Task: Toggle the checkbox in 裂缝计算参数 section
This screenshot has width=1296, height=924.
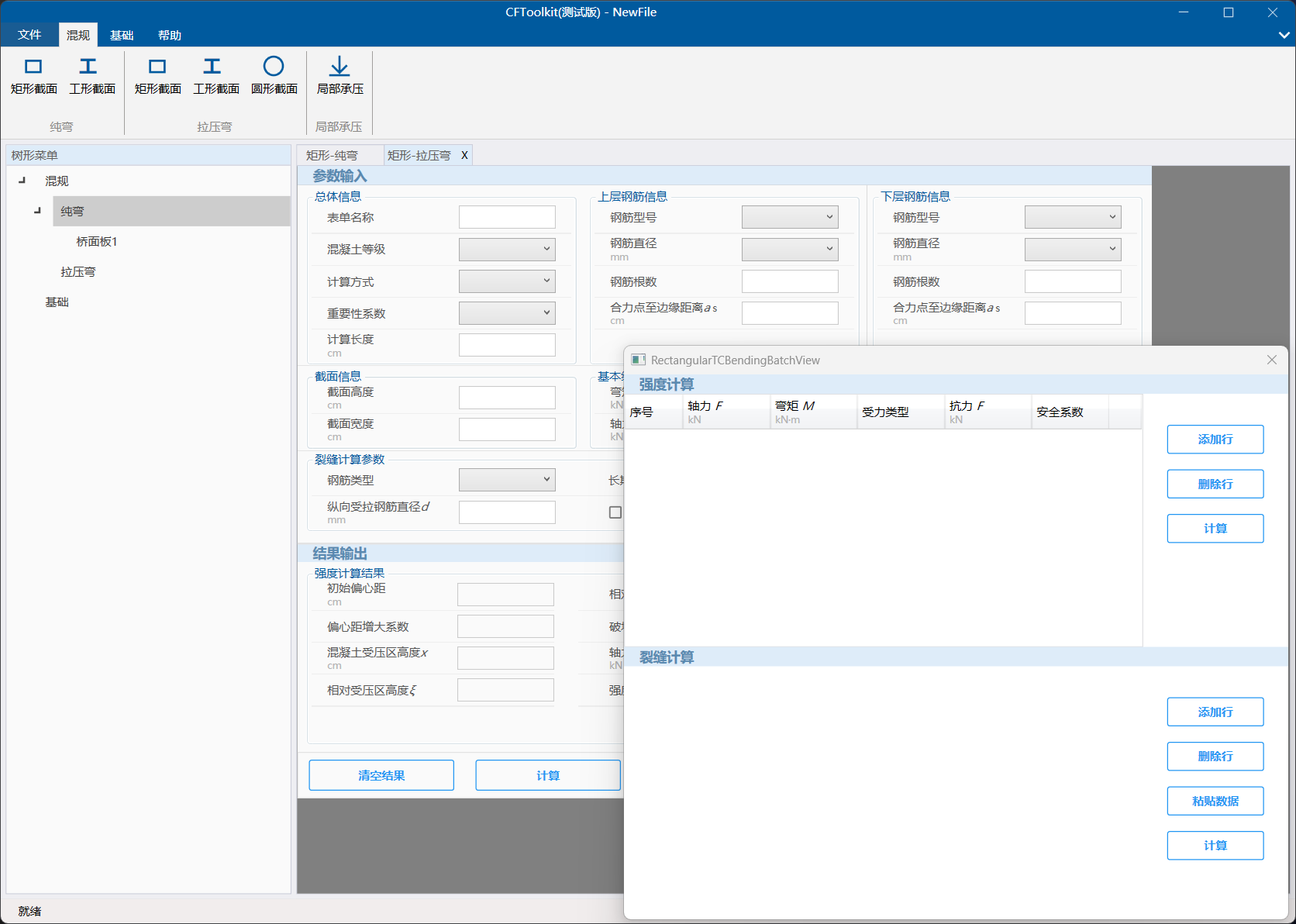Action: click(616, 512)
